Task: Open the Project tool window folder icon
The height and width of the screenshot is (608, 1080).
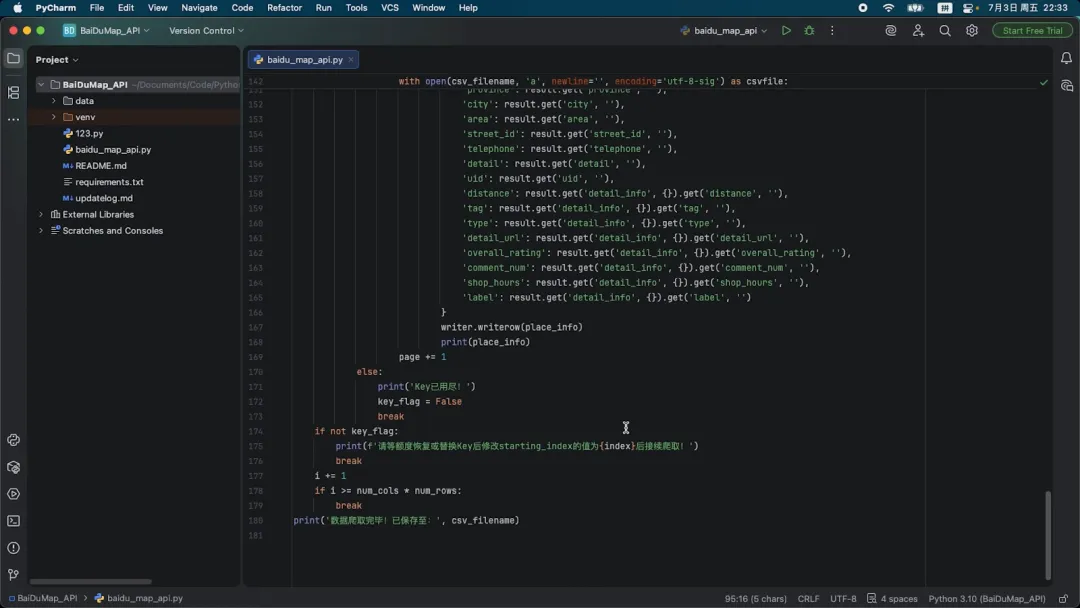Action: (x=13, y=59)
